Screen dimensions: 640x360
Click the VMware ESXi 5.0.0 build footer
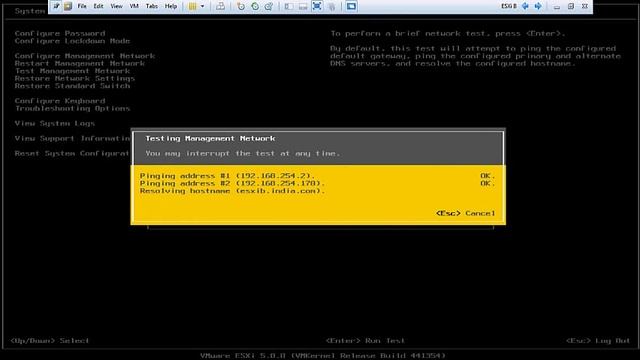click(x=322, y=356)
